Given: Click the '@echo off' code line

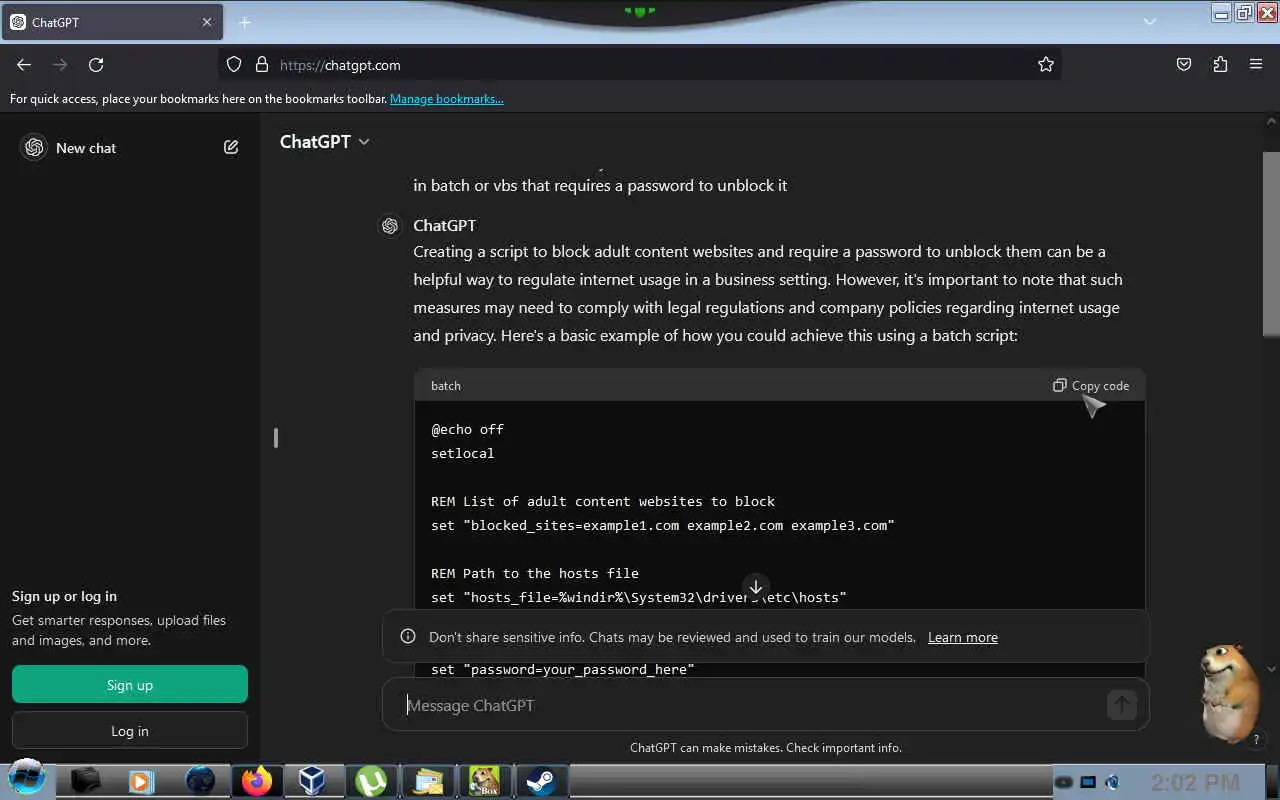Looking at the screenshot, I should point(467,429).
